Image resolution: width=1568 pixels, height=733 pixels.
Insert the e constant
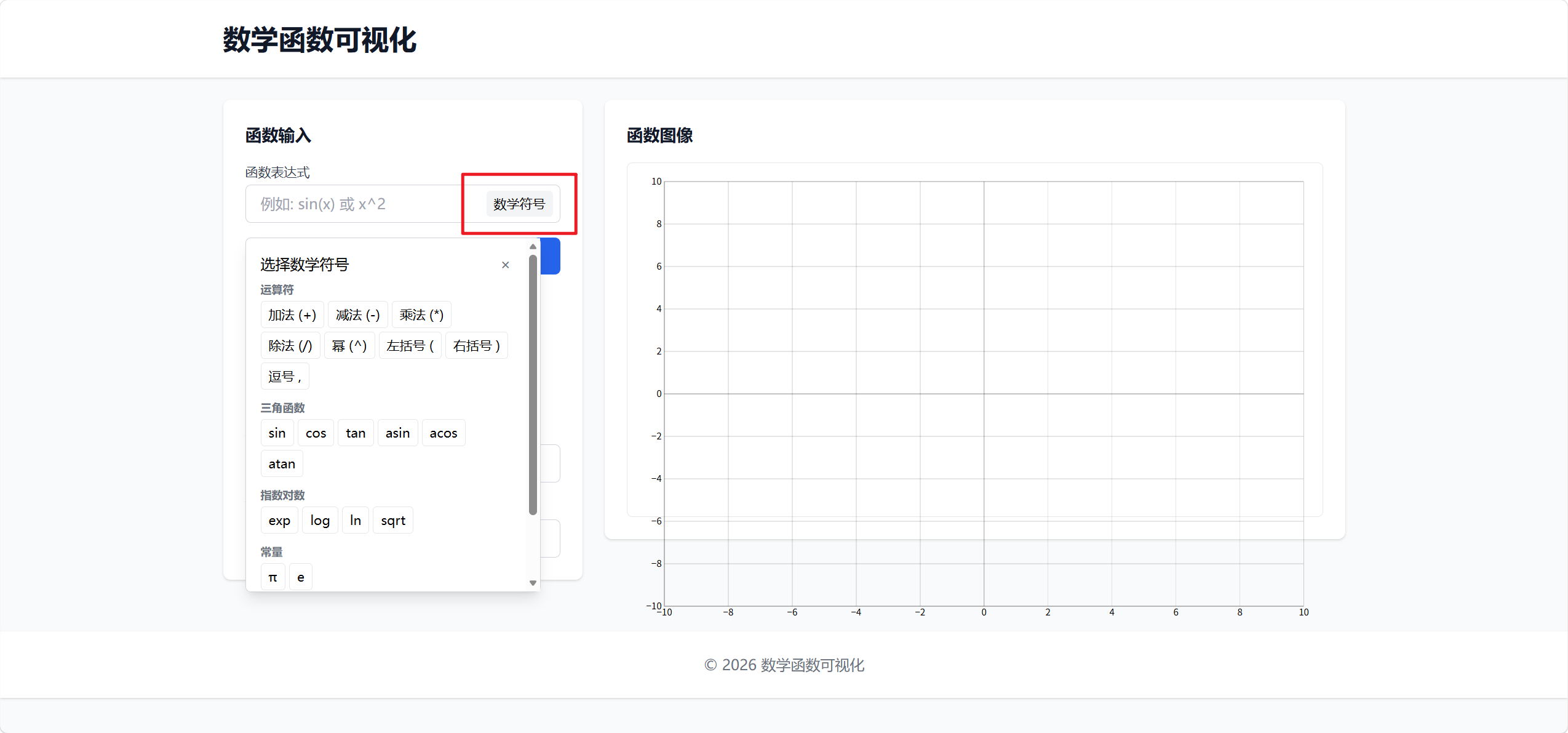click(300, 577)
